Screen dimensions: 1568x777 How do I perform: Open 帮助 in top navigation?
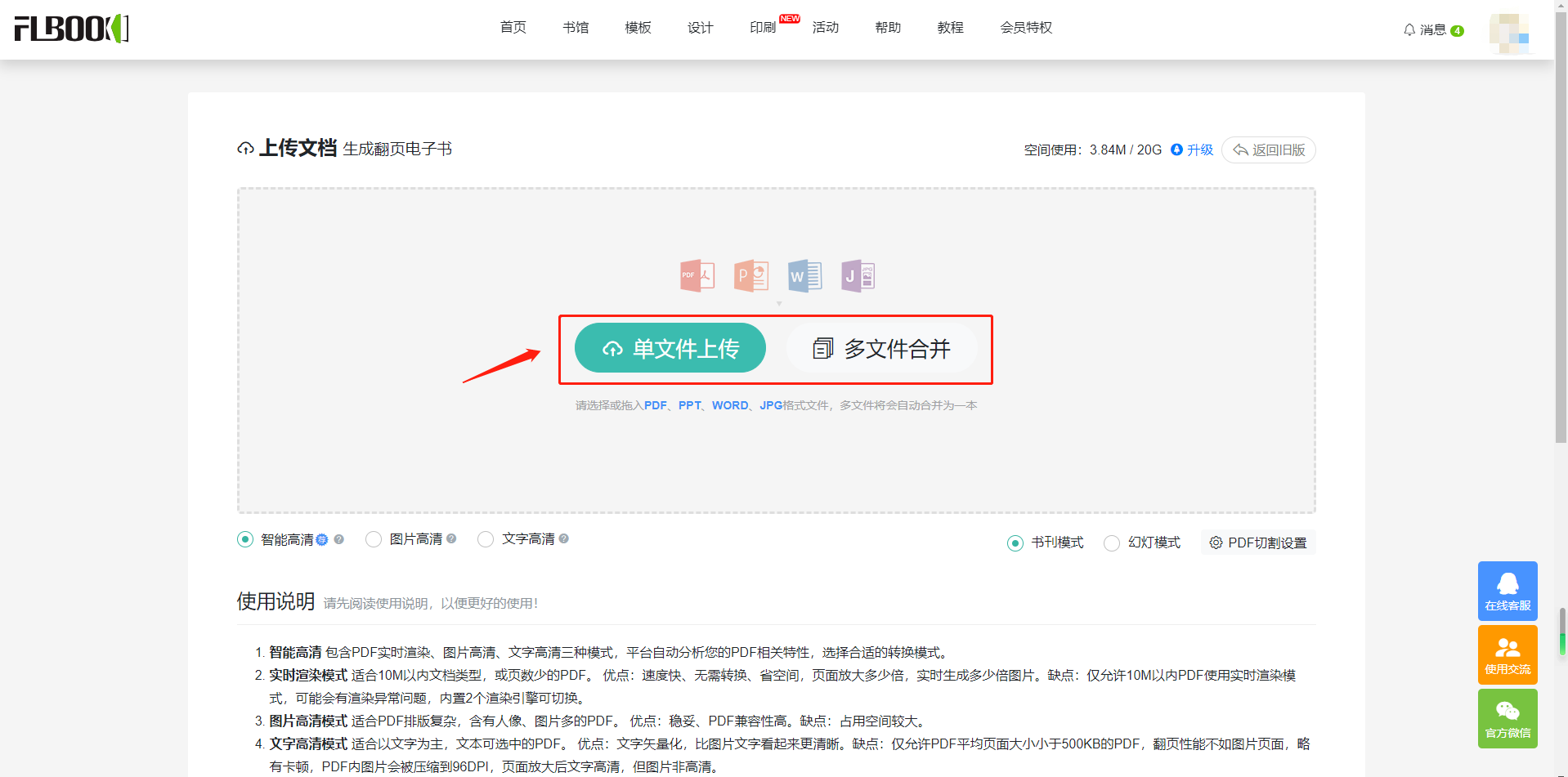click(888, 28)
